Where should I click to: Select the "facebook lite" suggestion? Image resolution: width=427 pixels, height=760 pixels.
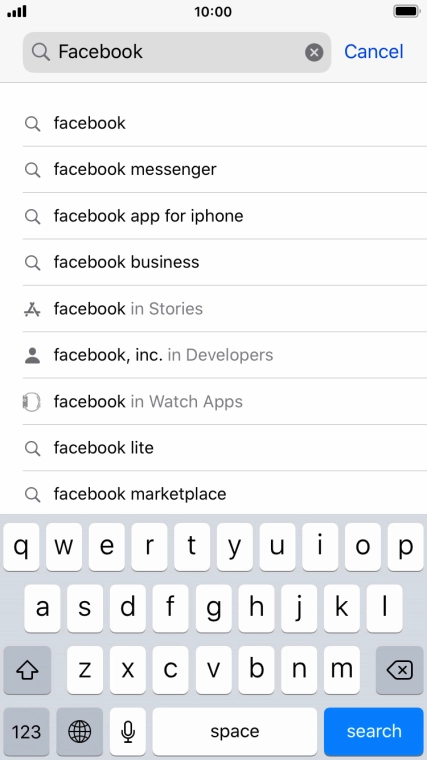pyautogui.click(x=225, y=448)
